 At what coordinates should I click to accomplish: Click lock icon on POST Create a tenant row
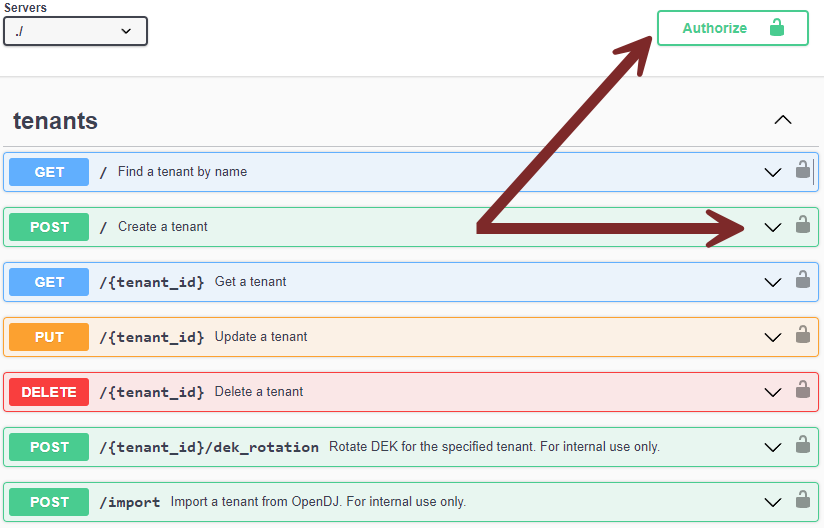(x=802, y=224)
